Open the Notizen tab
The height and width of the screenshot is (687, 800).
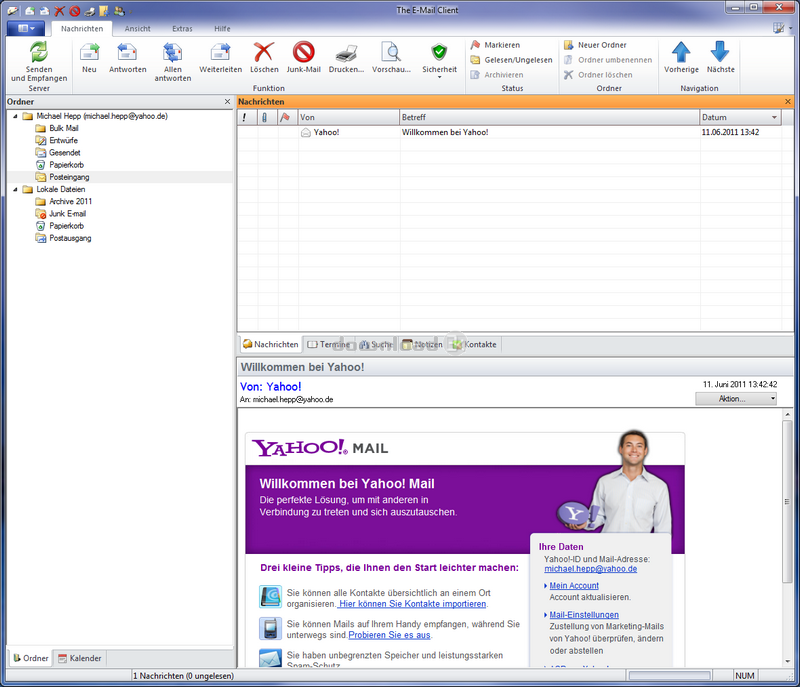point(422,344)
